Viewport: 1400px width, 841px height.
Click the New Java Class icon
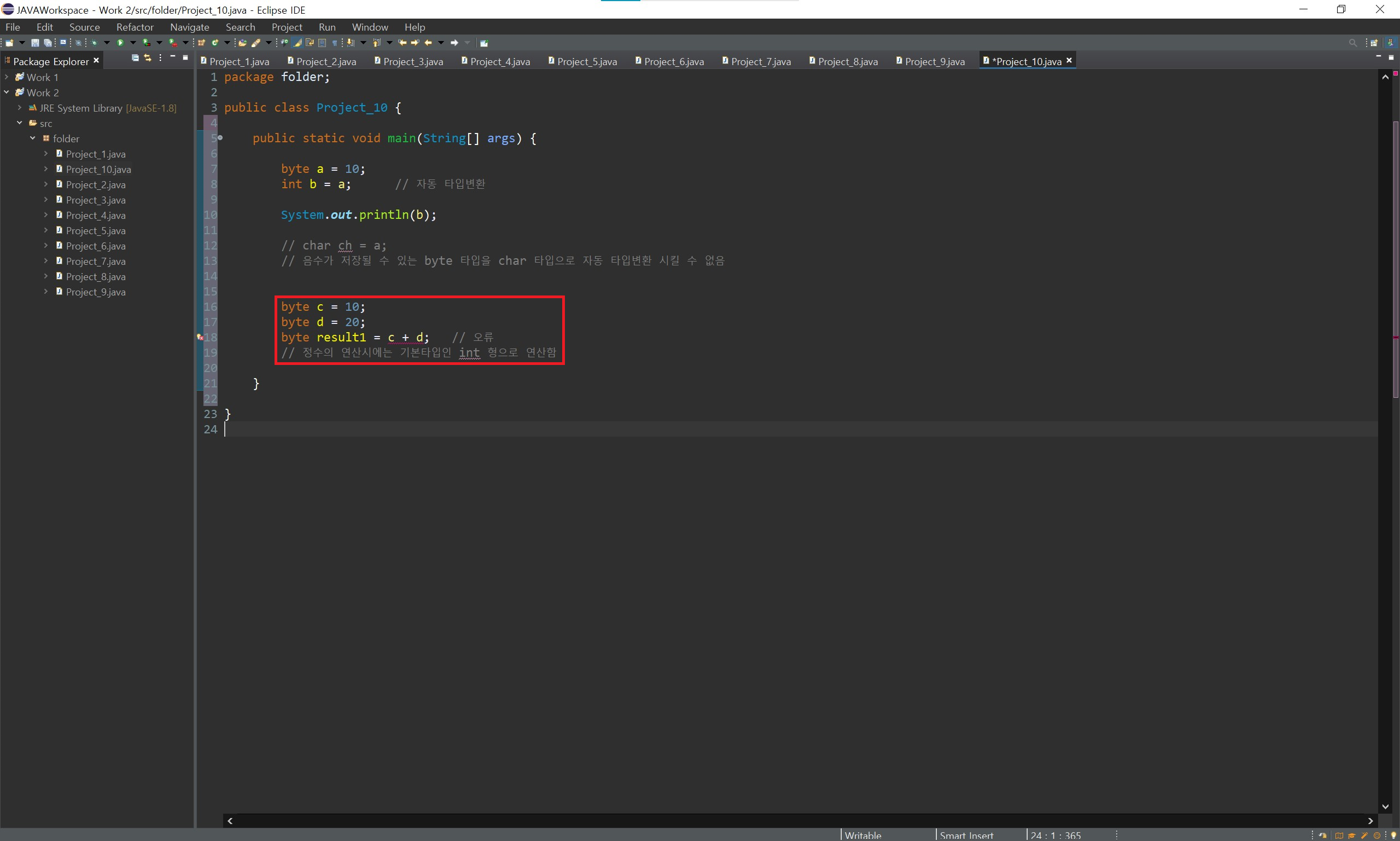pos(214,43)
